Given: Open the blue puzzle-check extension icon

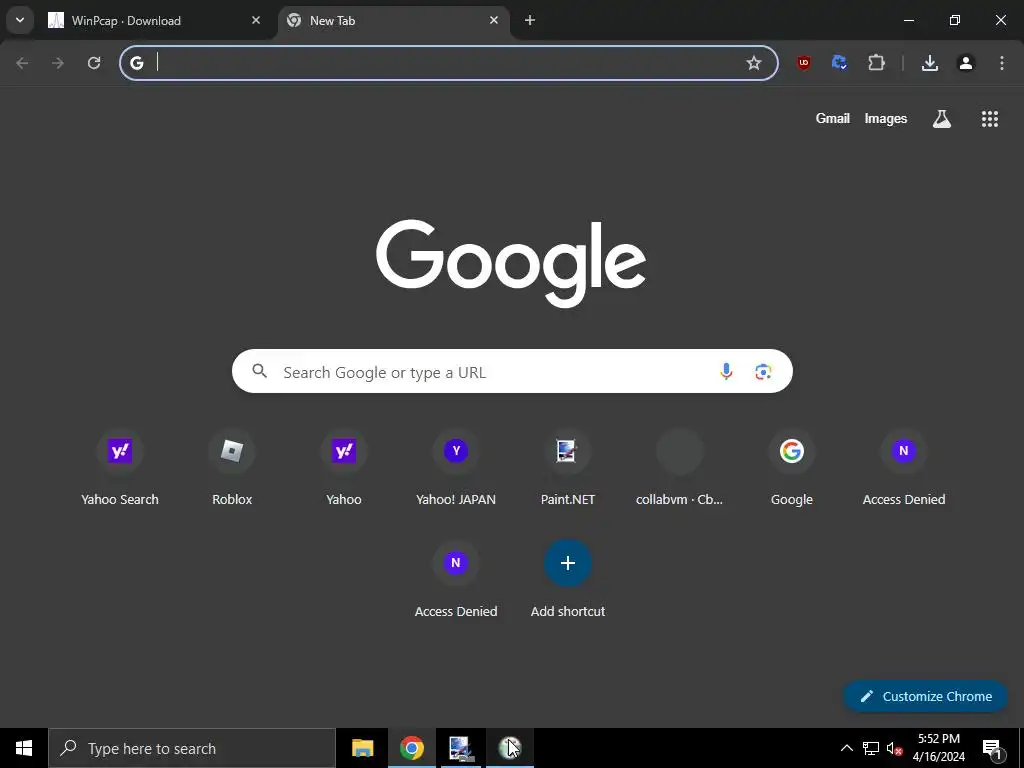Looking at the screenshot, I should (x=839, y=63).
